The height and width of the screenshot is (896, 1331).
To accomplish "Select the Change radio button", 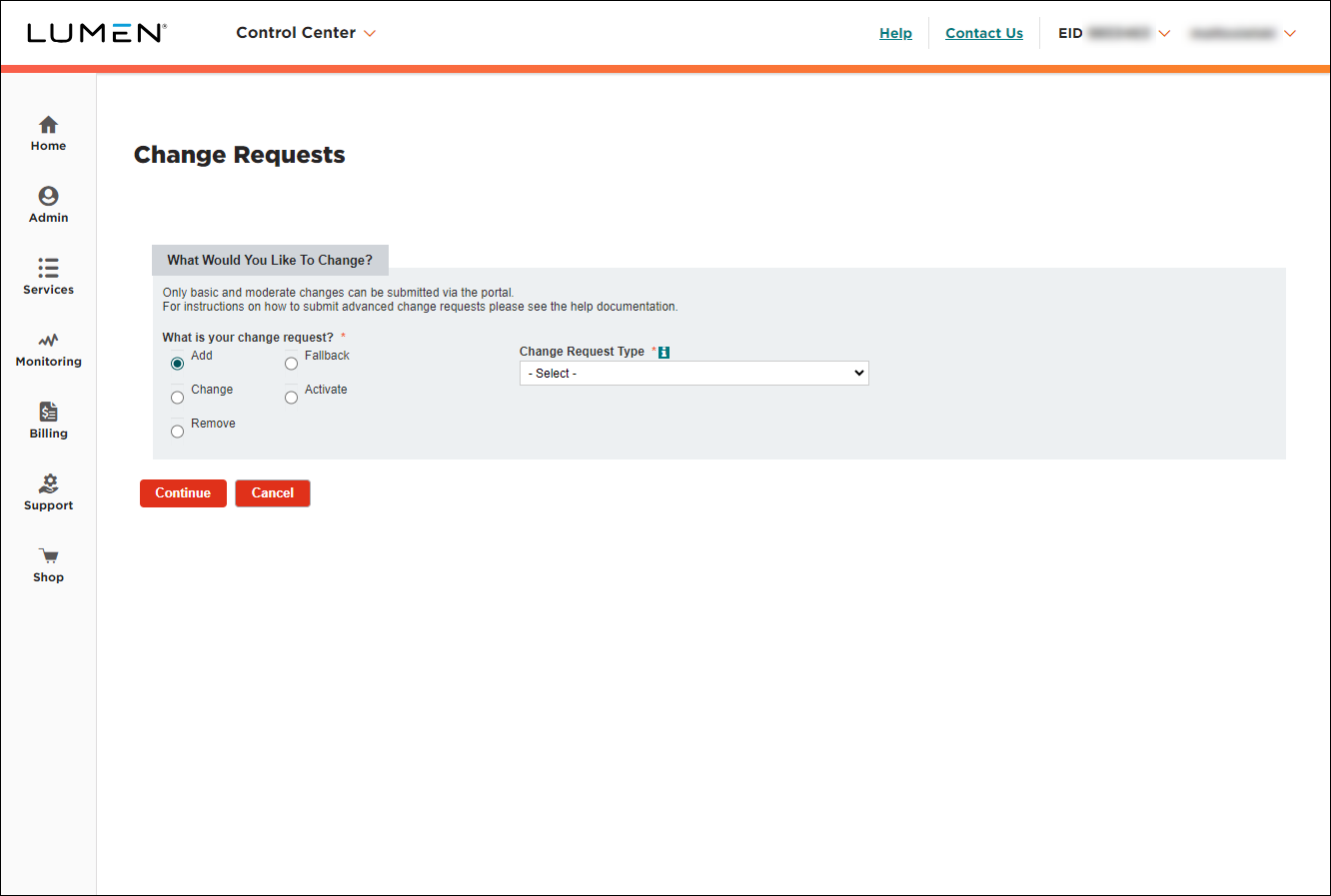I will pyautogui.click(x=177, y=398).
